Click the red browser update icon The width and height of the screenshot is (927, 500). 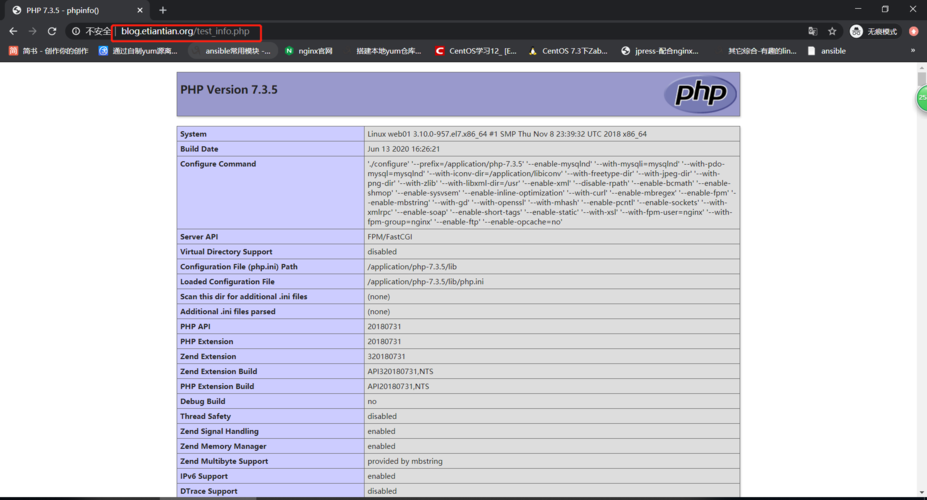913,31
